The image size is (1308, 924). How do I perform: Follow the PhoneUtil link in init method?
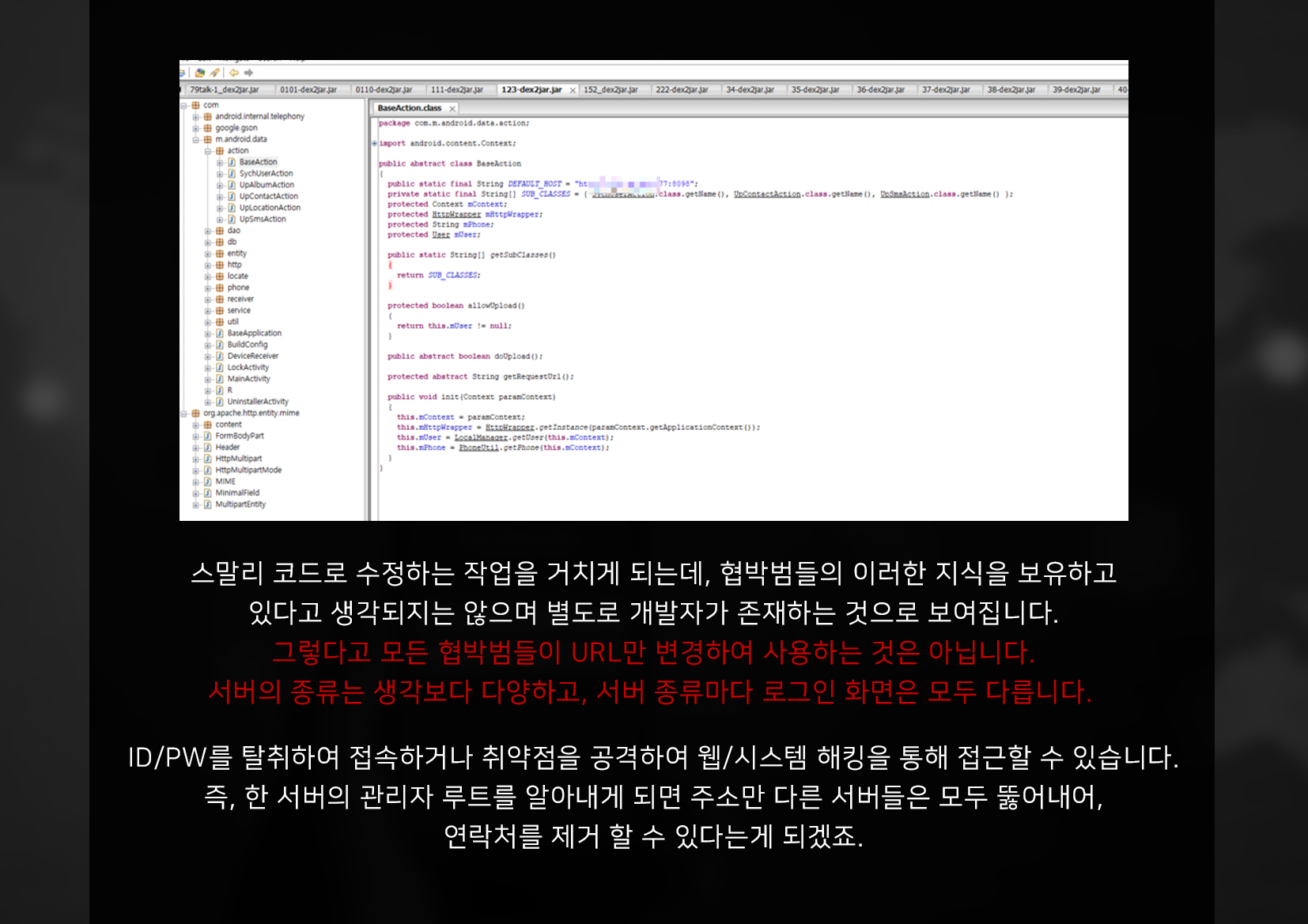(x=479, y=448)
